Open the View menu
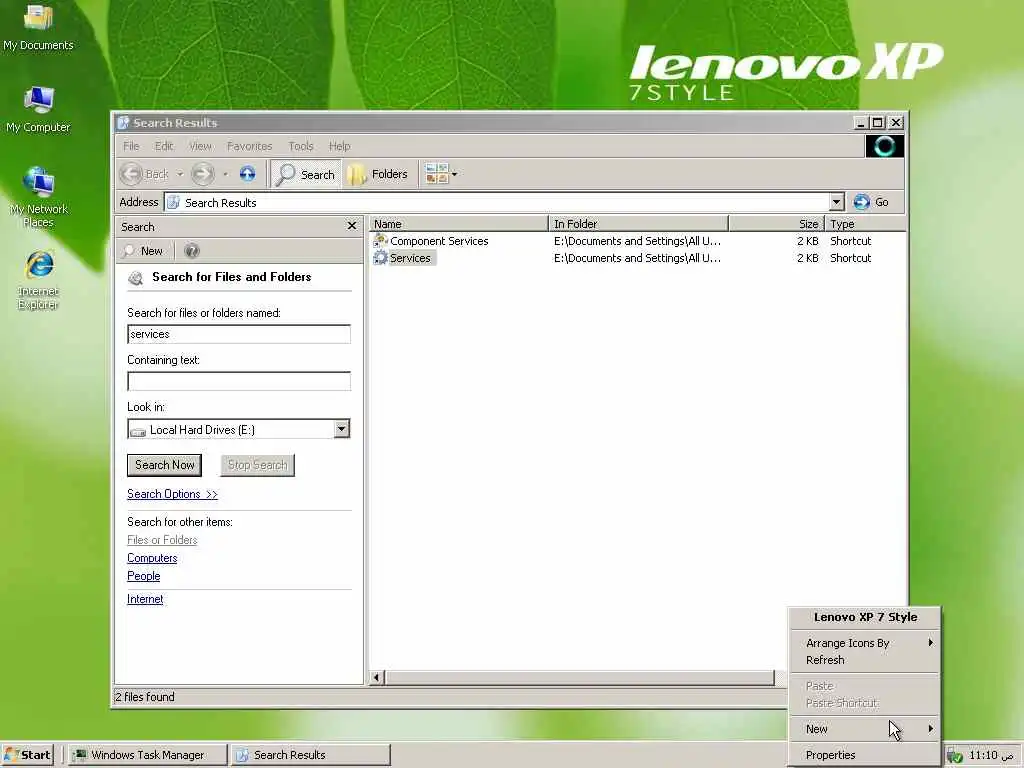Image resolution: width=1024 pixels, height=768 pixels. [x=200, y=146]
